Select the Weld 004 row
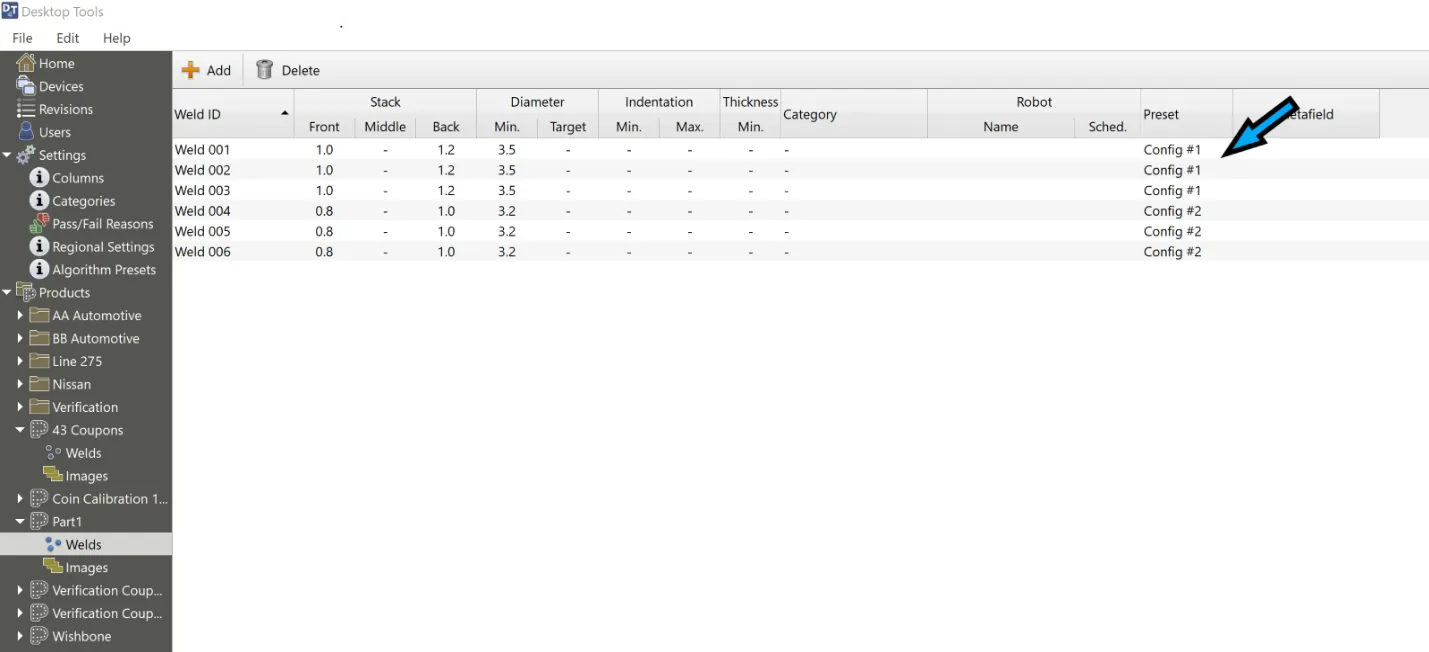The image size is (1429, 652). [x=203, y=211]
